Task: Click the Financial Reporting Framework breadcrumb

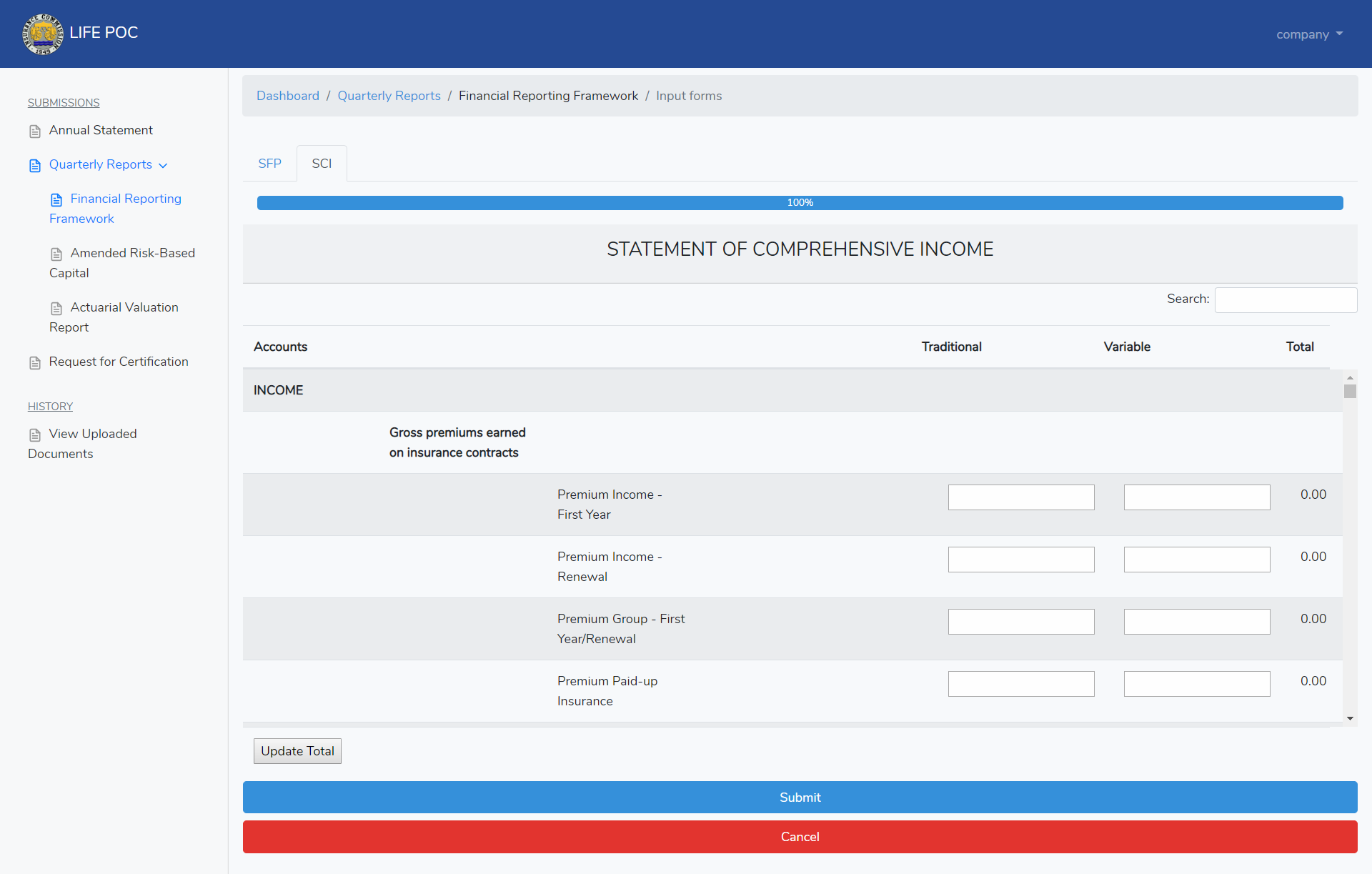Action: point(548,96)
